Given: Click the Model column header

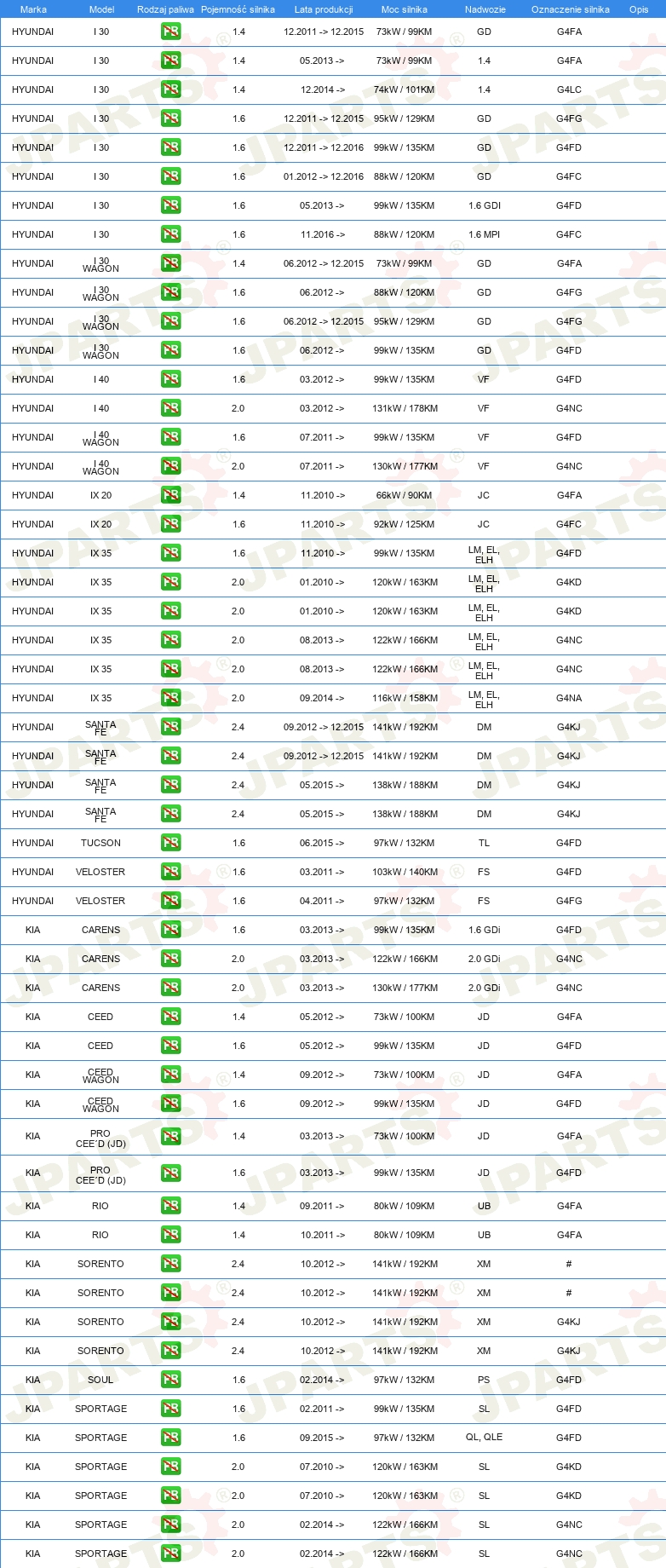Looking at the screenshot, I should pyautogui.click(x=101, y=9).
